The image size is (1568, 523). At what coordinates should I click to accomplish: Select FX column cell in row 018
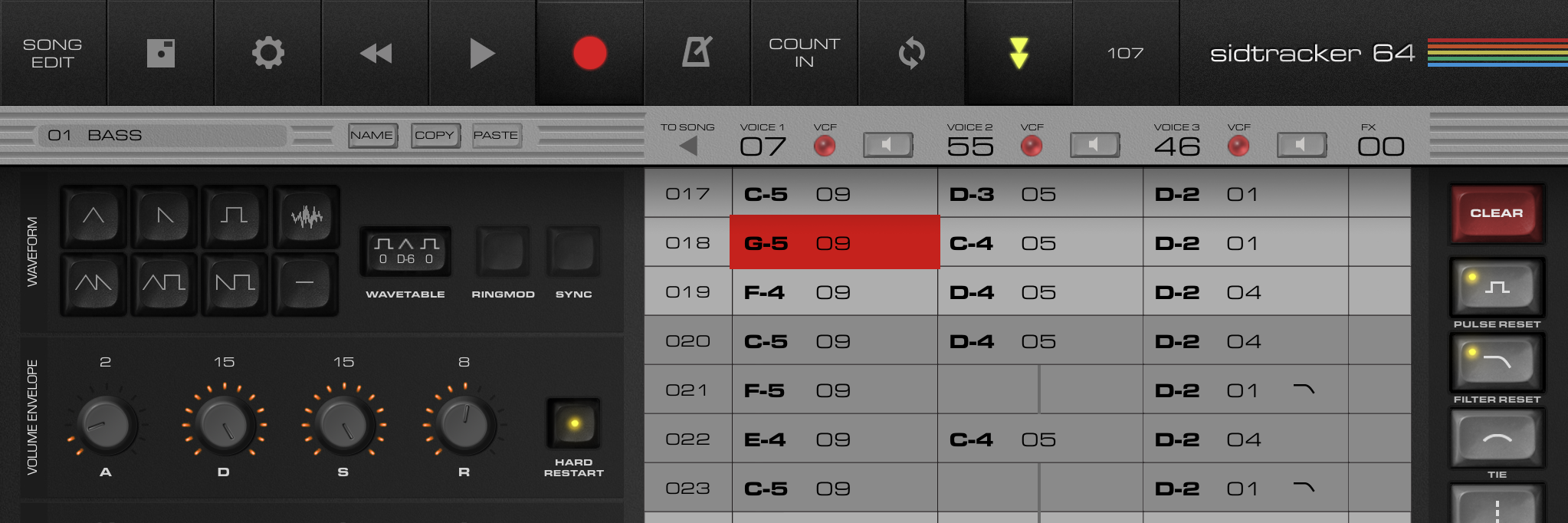coord(1380,242)
